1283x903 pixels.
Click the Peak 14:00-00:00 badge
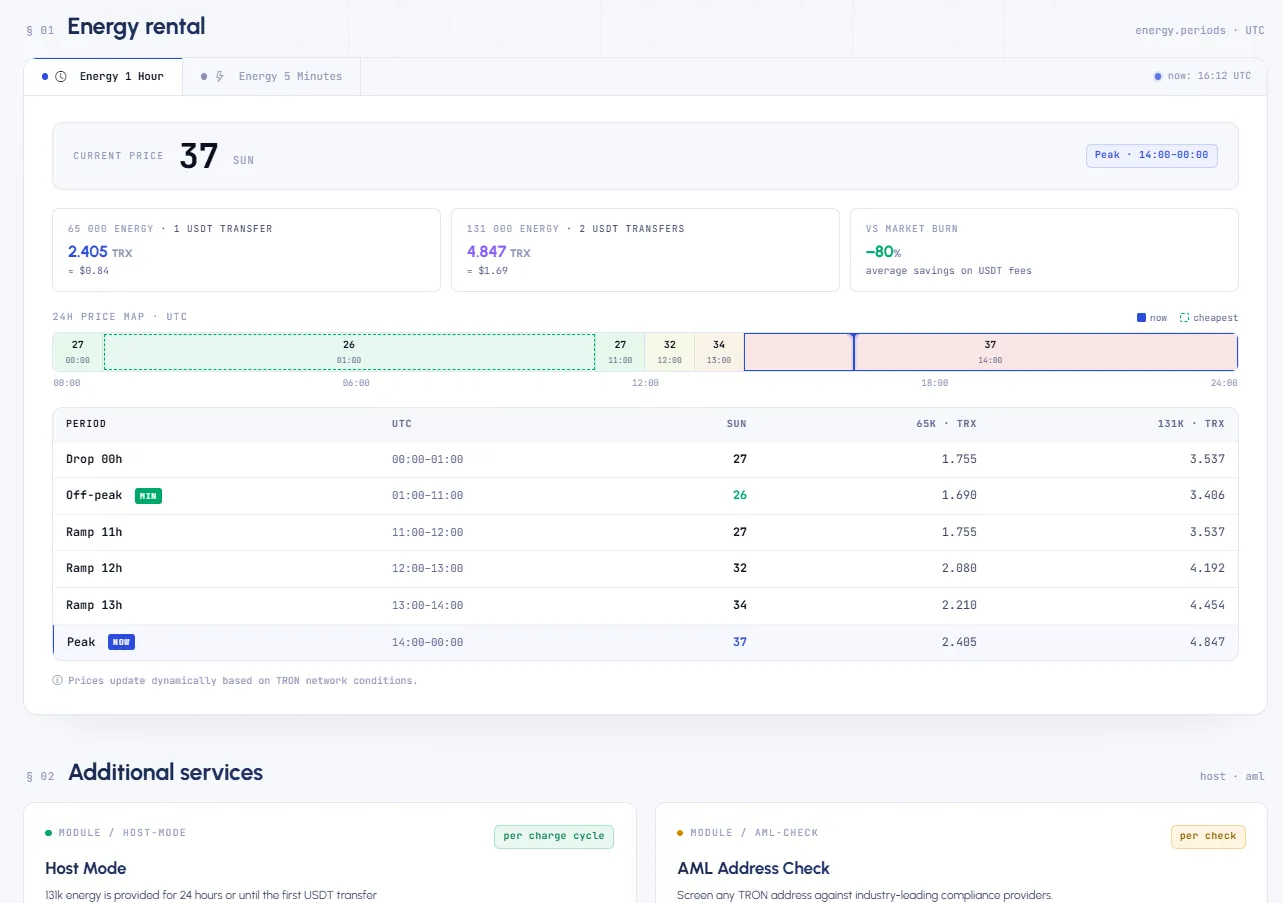coord(1152,155)
